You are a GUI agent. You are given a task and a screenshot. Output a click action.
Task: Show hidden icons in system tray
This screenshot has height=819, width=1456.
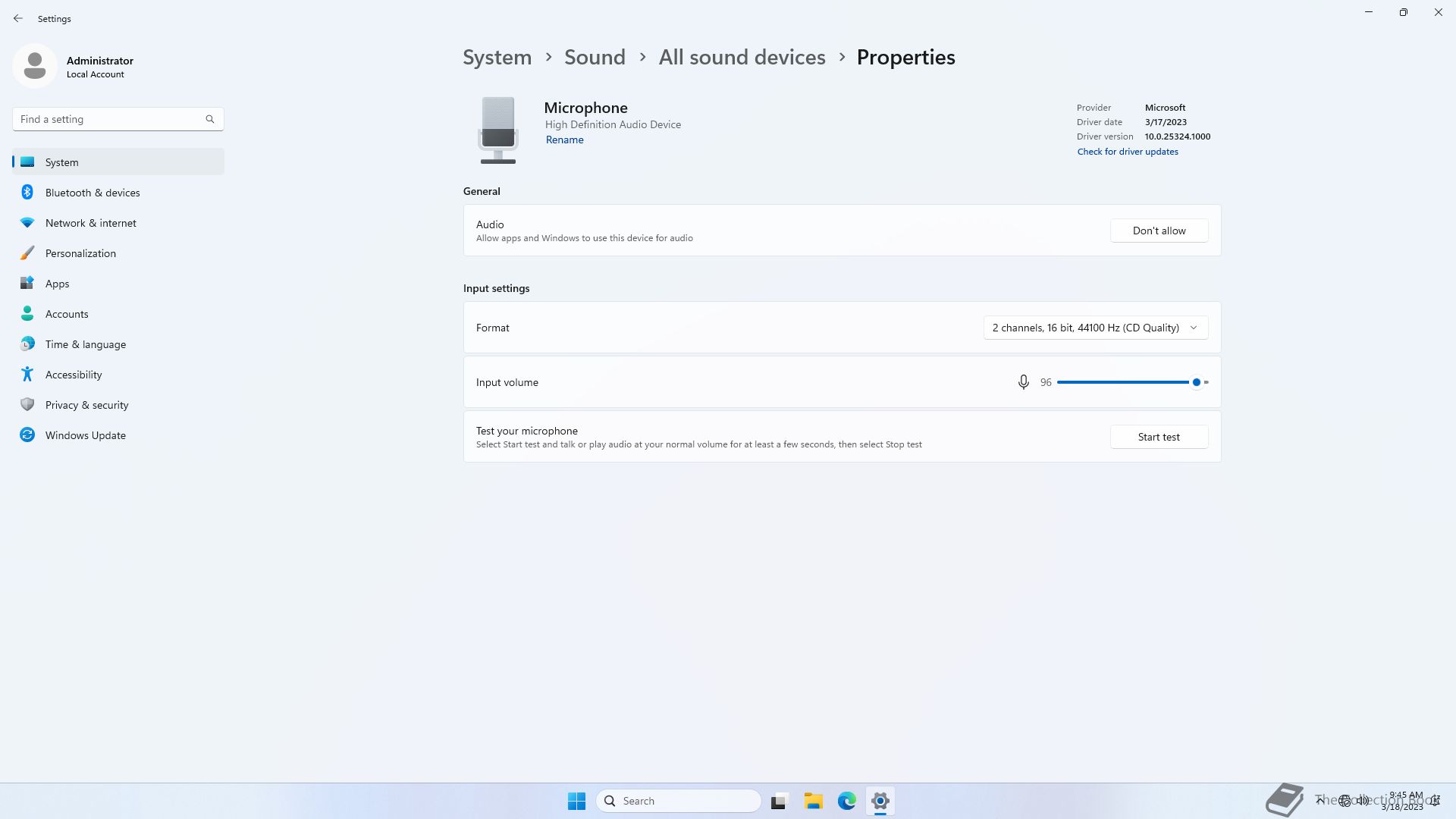coord(1319,800)
